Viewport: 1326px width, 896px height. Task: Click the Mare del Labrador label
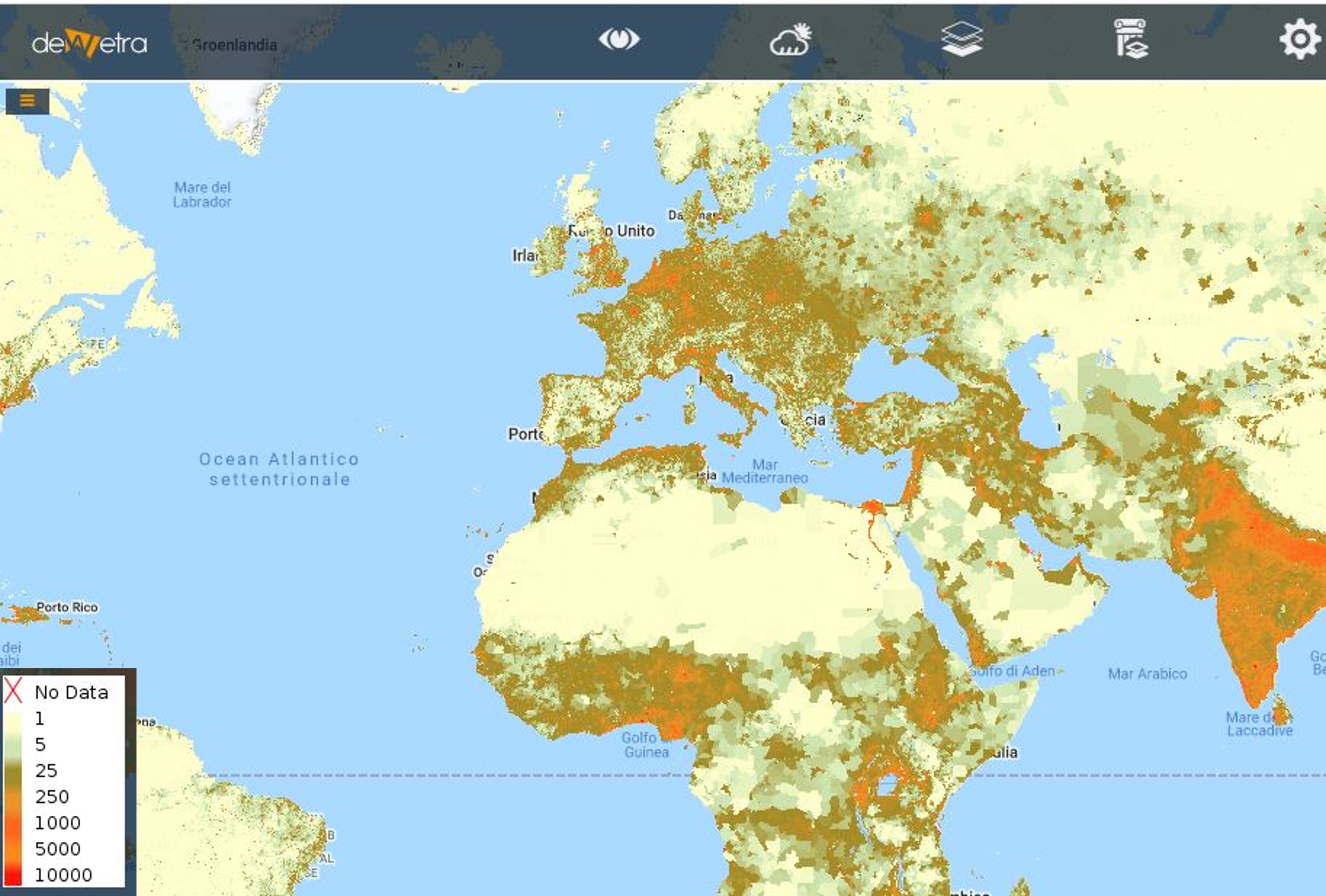point(202,194)
